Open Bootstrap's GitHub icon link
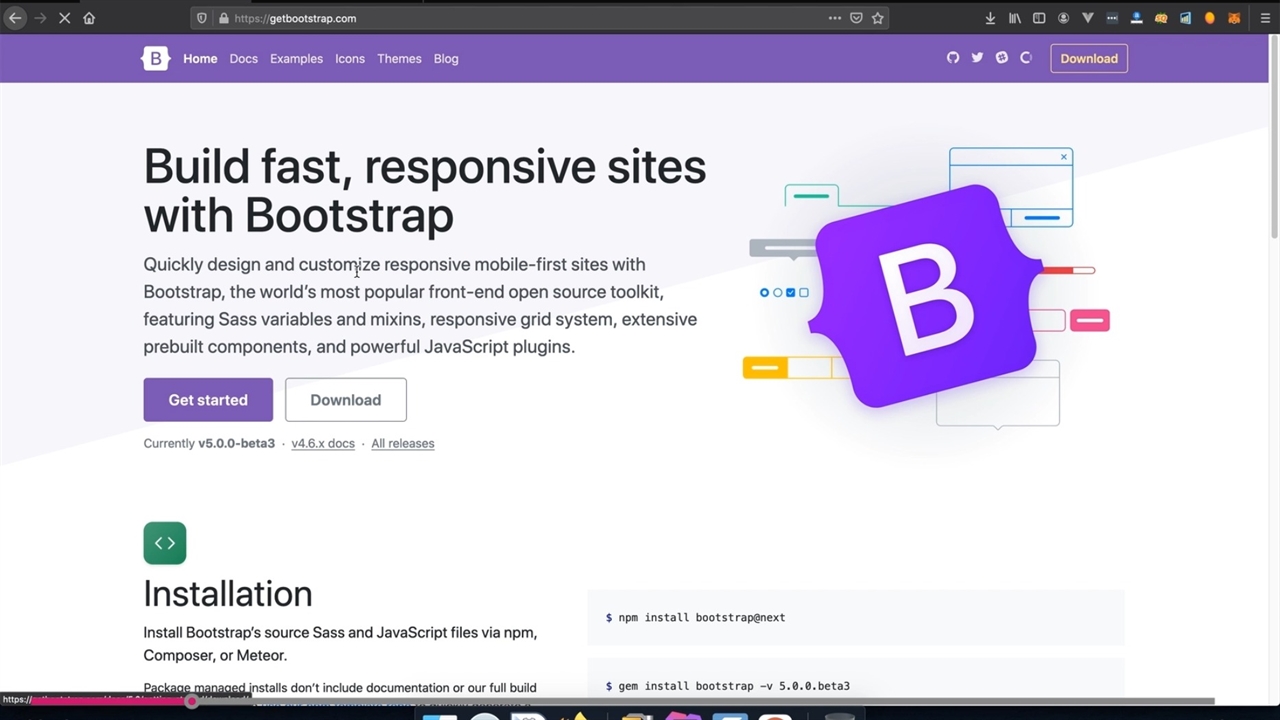Viewport: 1280px width, 720px height. click(953, 58)
